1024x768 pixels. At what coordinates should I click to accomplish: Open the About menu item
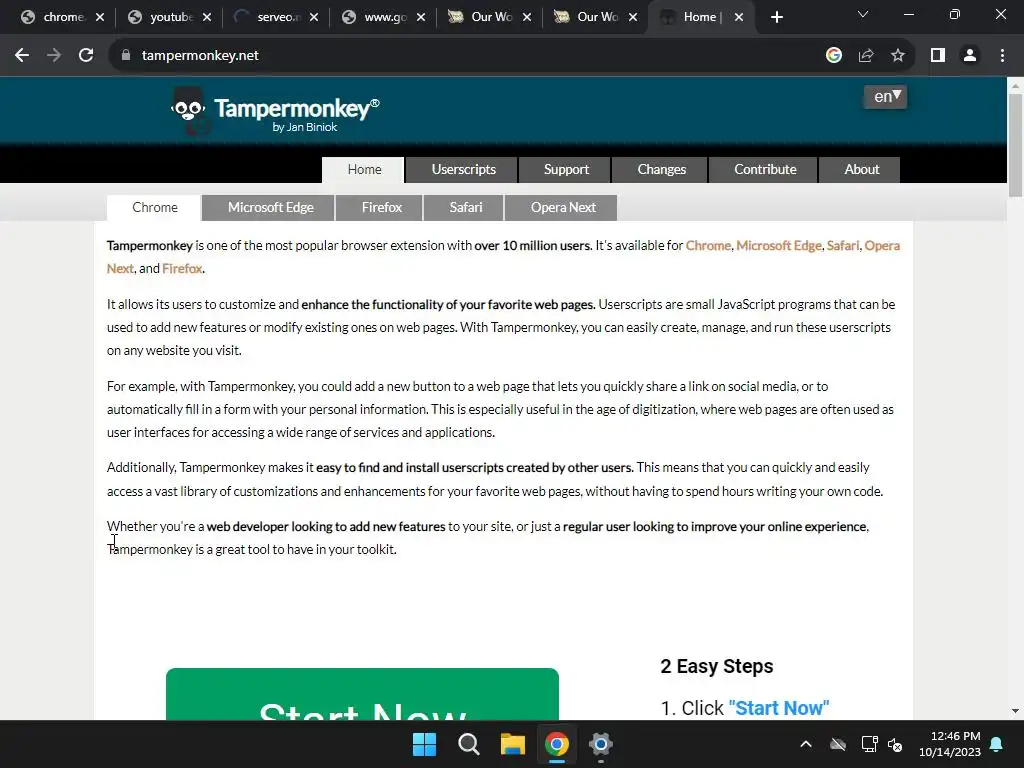click(x=861, y=170)
